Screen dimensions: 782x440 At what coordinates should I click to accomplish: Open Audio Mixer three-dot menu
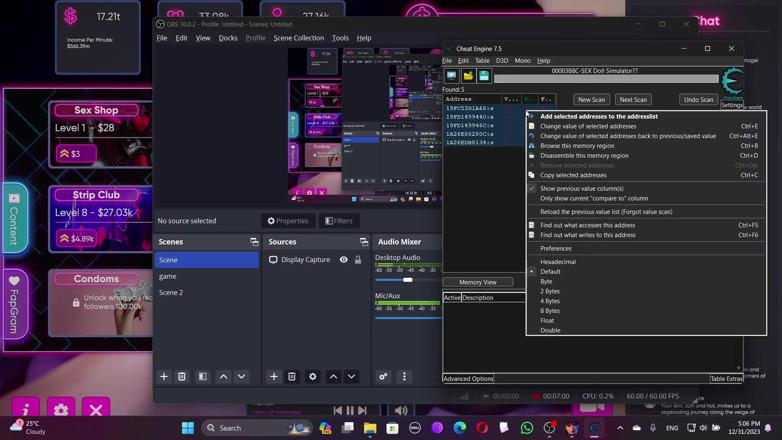click(x=404, y=377)
